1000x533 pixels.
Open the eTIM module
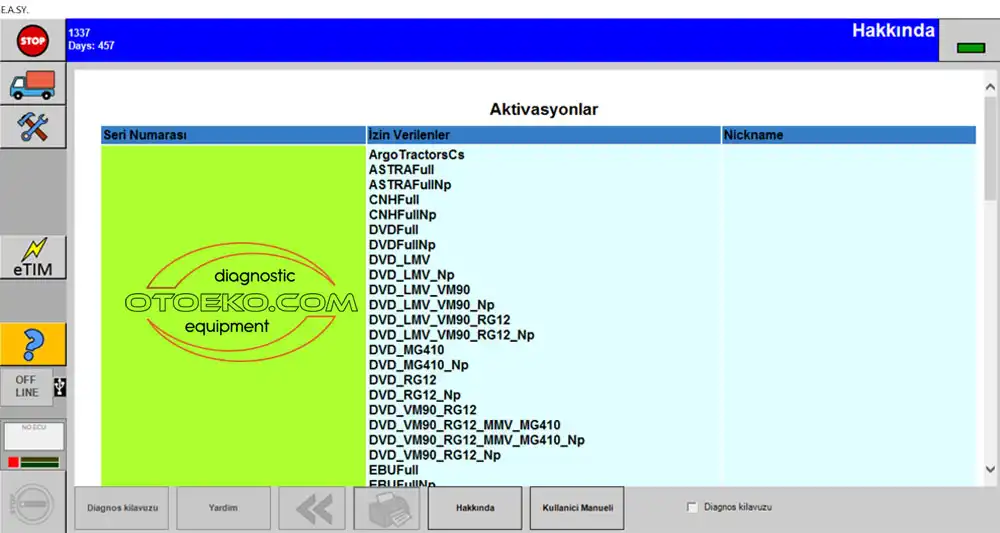[x=33, y=258]
